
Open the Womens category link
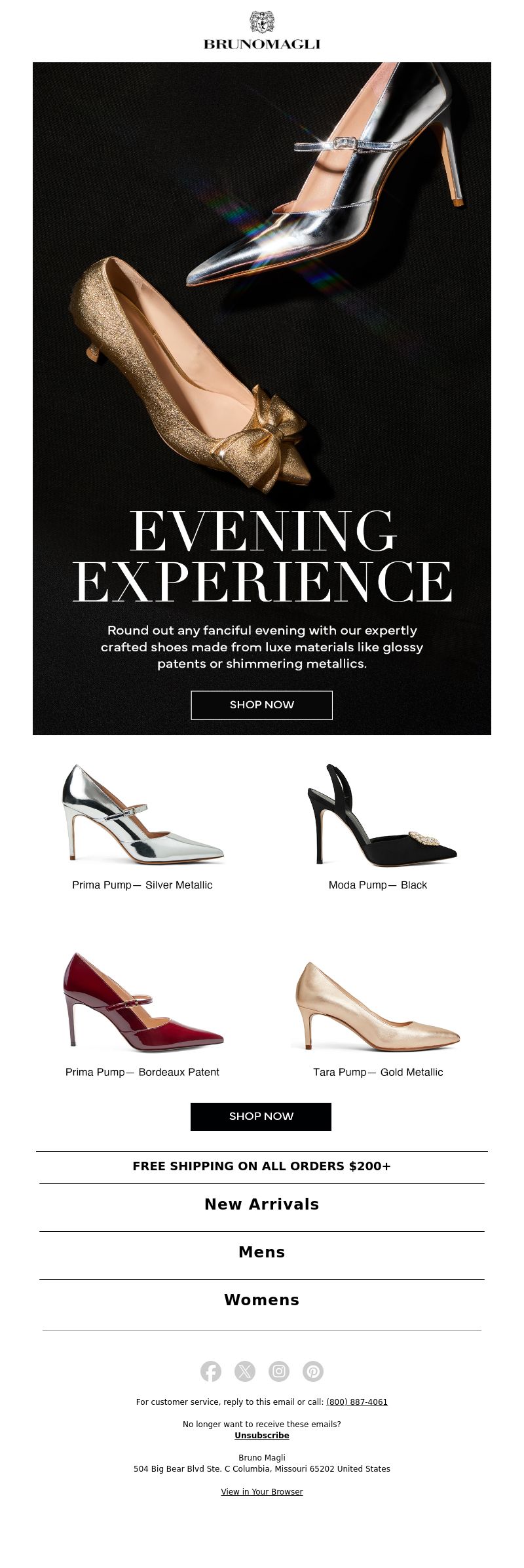pyautogui.click(x=262, y=1300)
